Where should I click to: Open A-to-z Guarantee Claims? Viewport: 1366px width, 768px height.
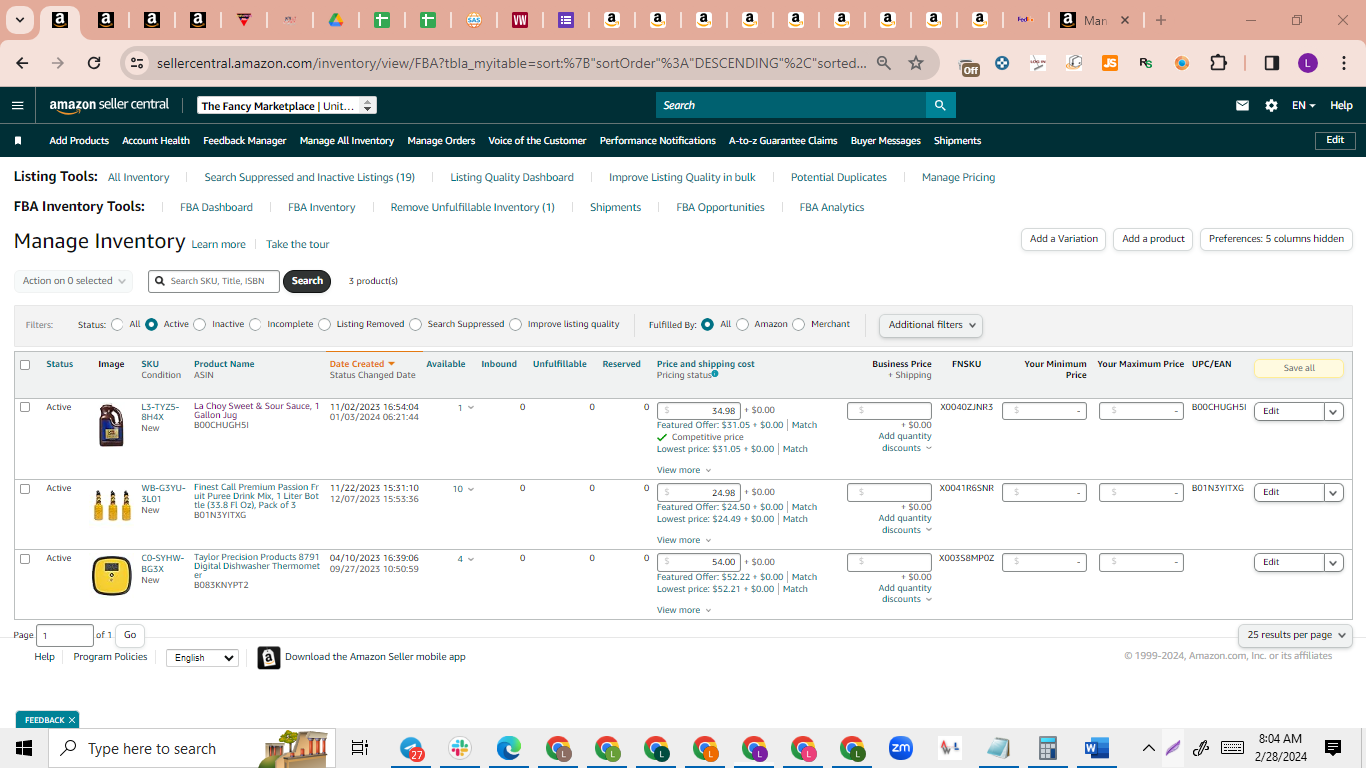(x=783, y=141)
